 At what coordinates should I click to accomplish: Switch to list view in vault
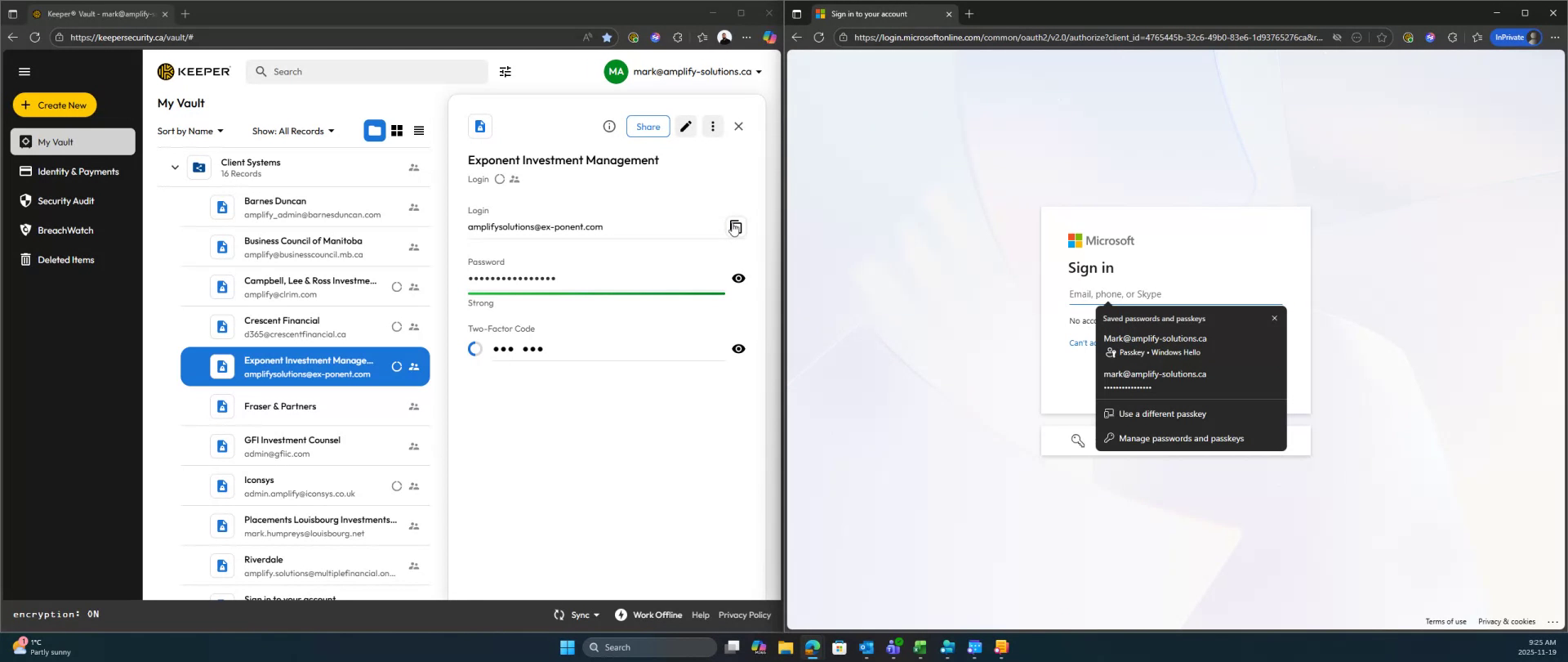click(x=419, y=131)
